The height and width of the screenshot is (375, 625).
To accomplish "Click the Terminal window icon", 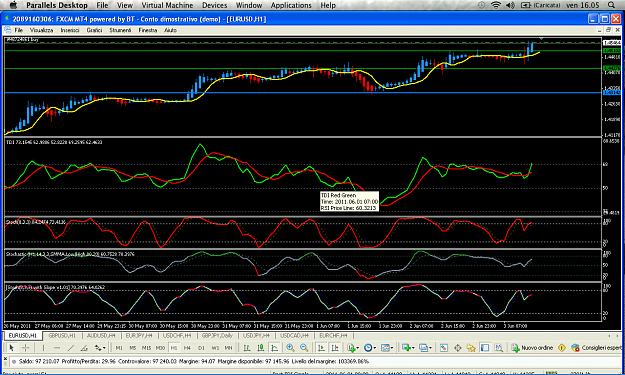I will 485,348.
